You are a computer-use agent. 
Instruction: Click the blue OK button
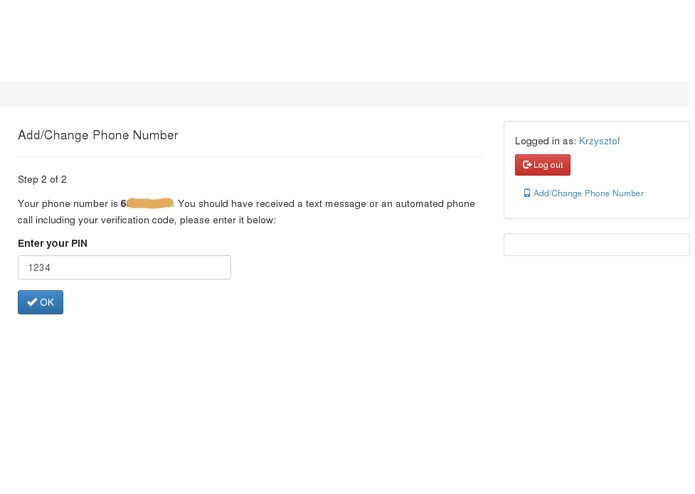(40, 302)
